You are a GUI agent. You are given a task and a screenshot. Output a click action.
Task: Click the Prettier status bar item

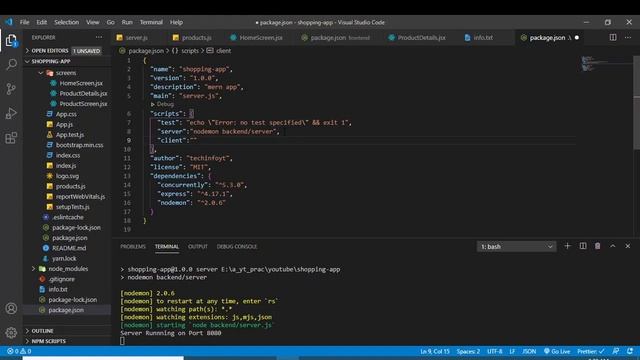click(591, 351)
